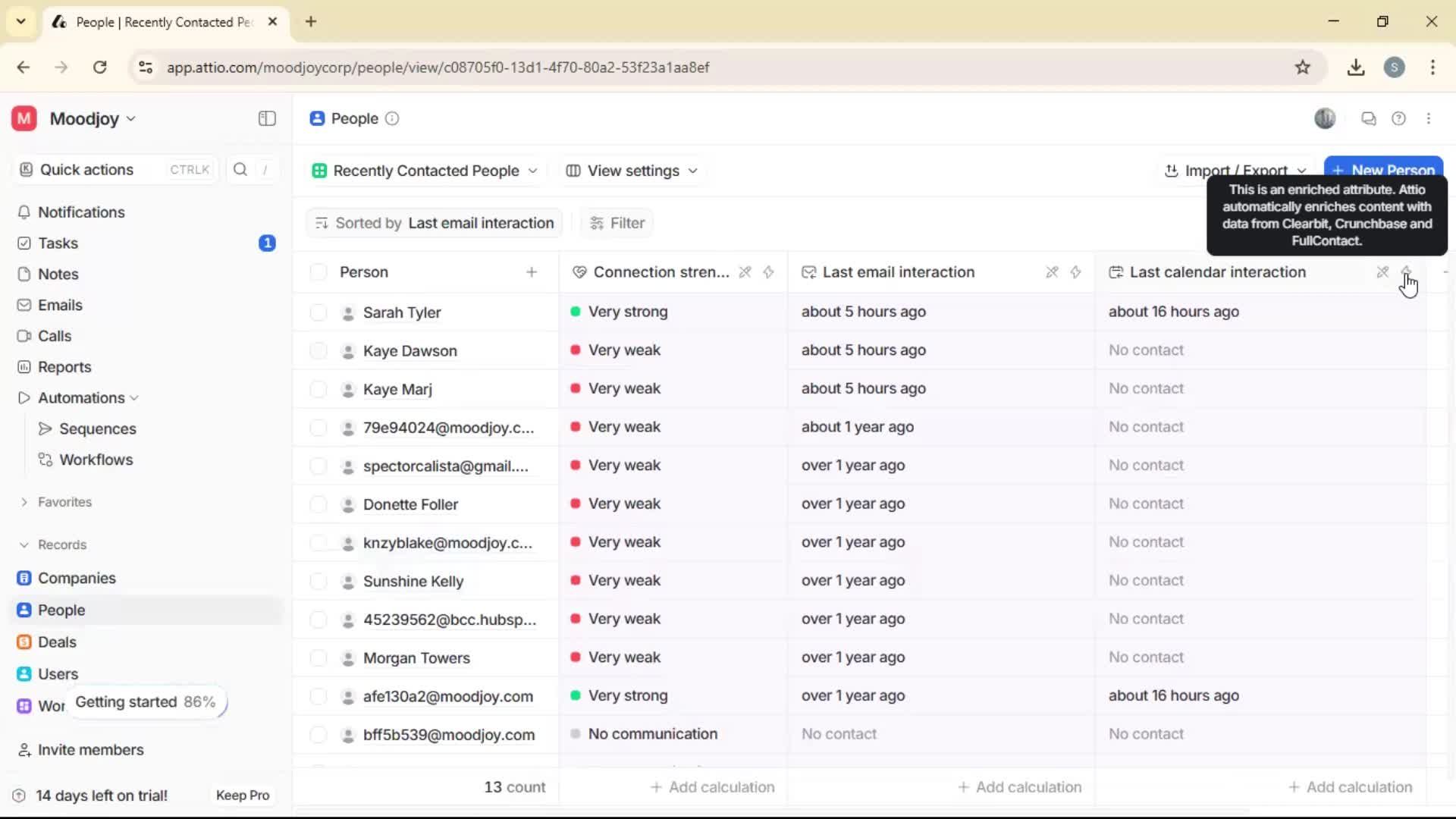Click the Getting started 86% progress indicator
Screen dimensions: 1456x819
tap(146, 701)
